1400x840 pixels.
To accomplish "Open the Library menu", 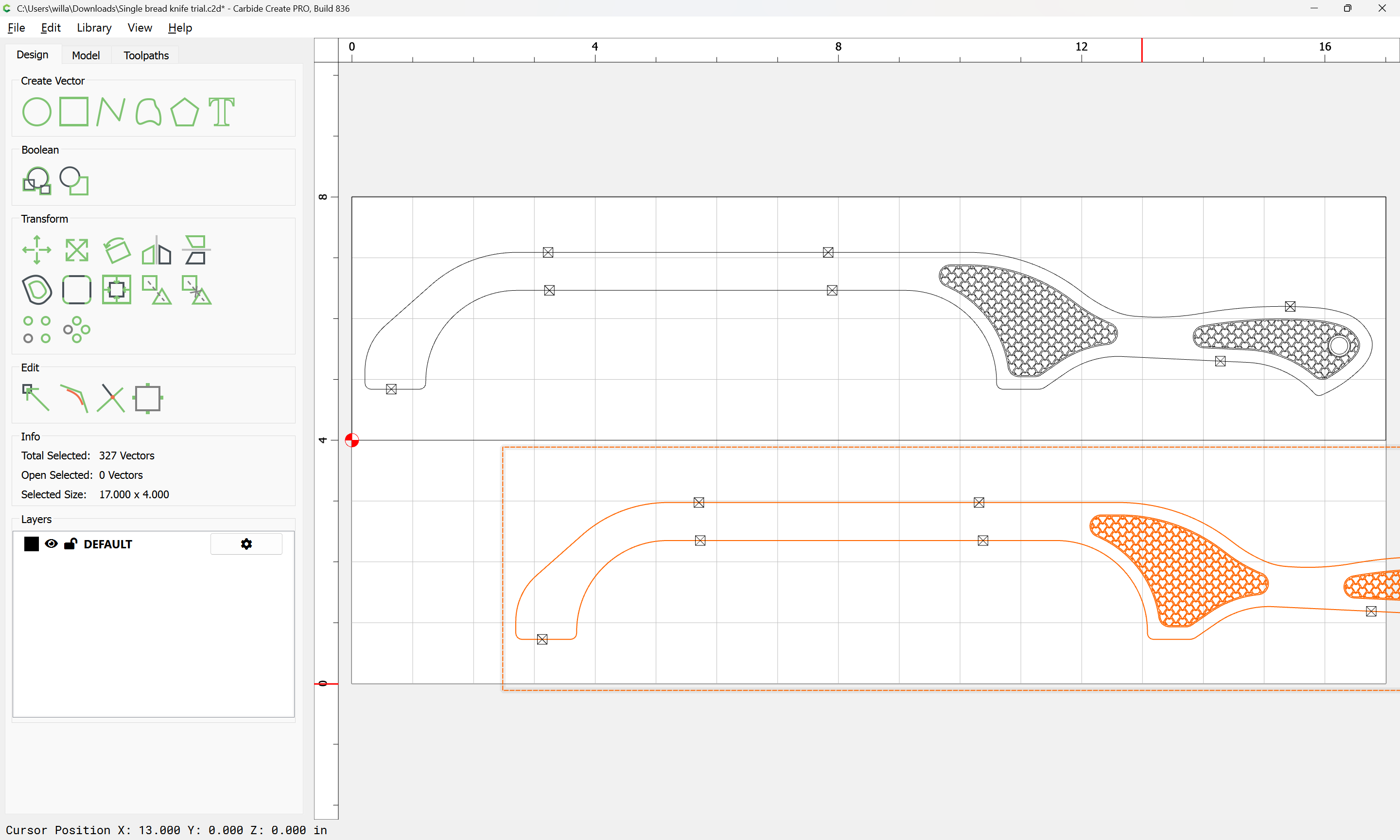I will click(x=94, y=28).
